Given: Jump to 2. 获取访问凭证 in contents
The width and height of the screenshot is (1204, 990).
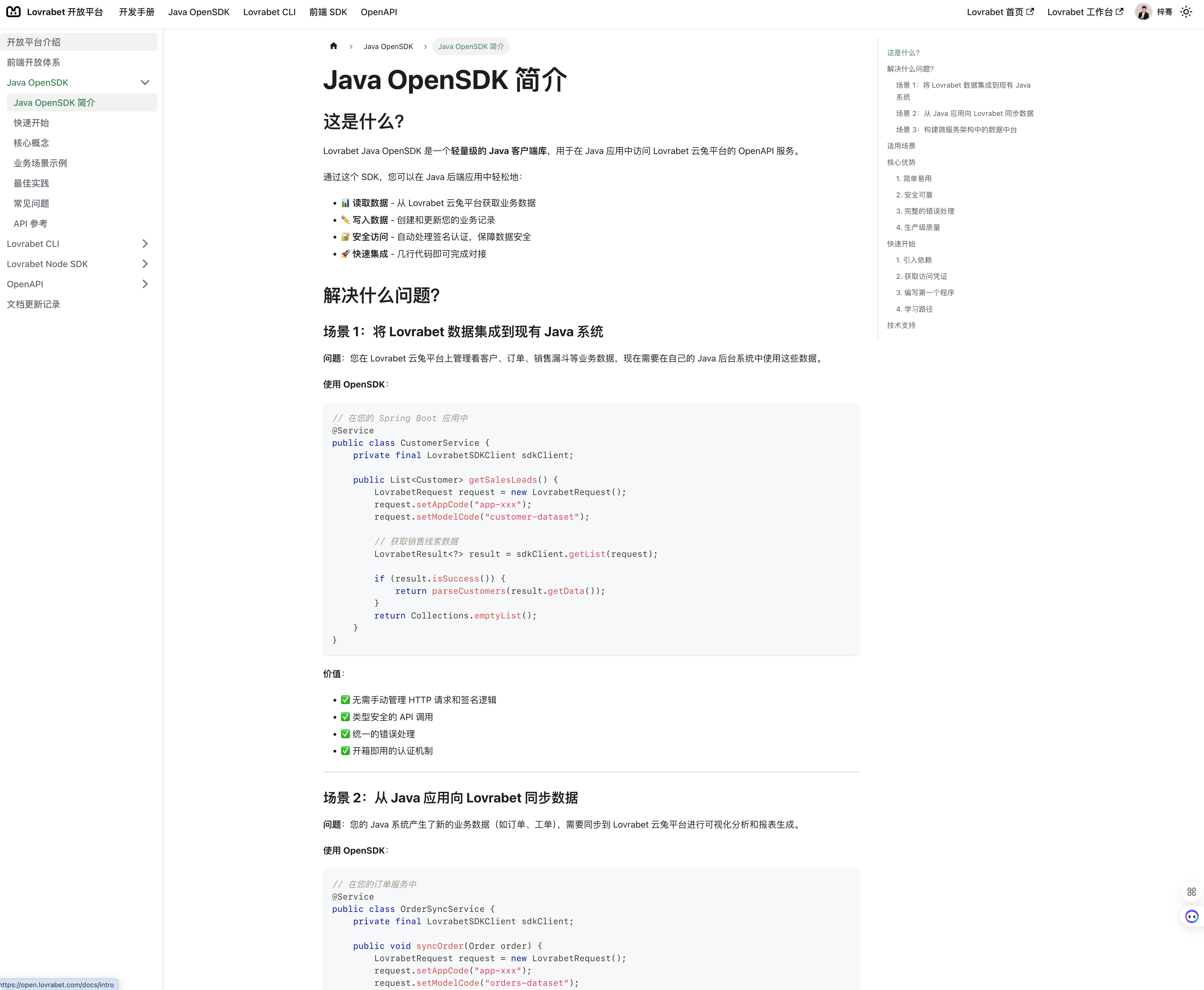Looking at the screenshot, I should (x=922, y=277).
